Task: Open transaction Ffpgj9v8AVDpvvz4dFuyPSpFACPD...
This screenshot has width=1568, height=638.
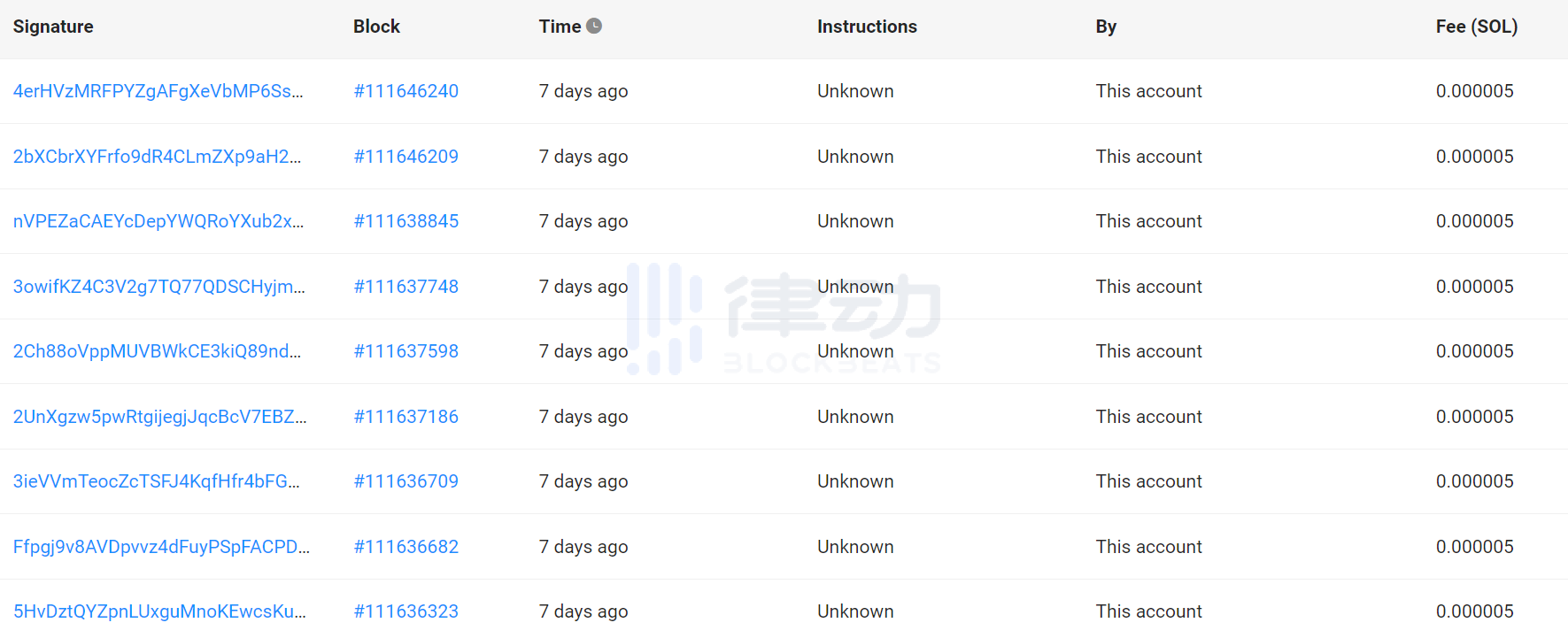Action: click(x=158, y=546)
